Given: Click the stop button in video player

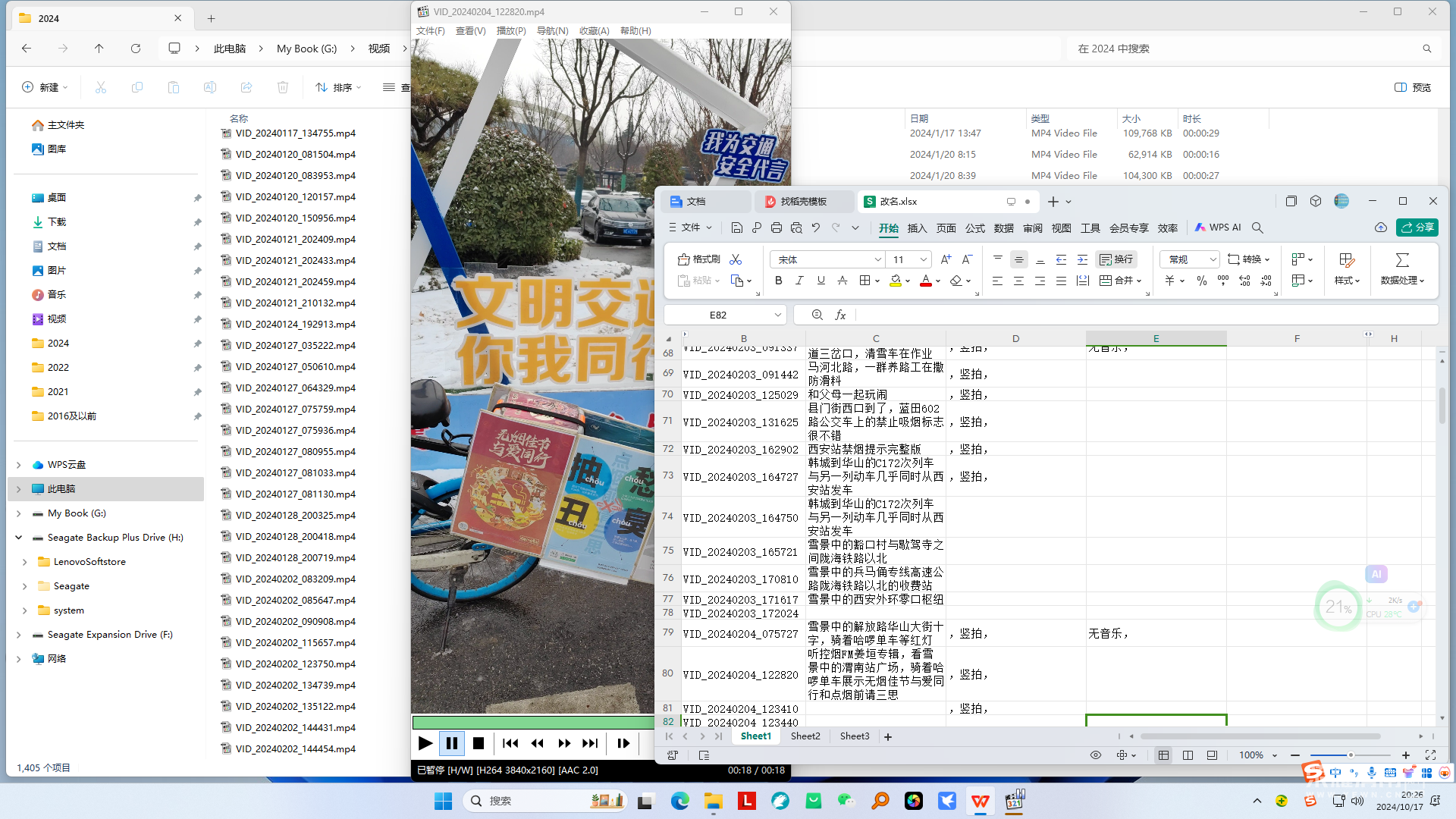Looking at the screenshot, I should 479,743.
